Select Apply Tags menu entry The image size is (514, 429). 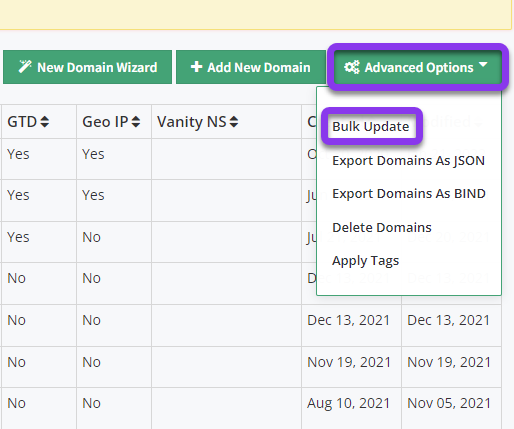pyautogui.click(x=366, y=261)
